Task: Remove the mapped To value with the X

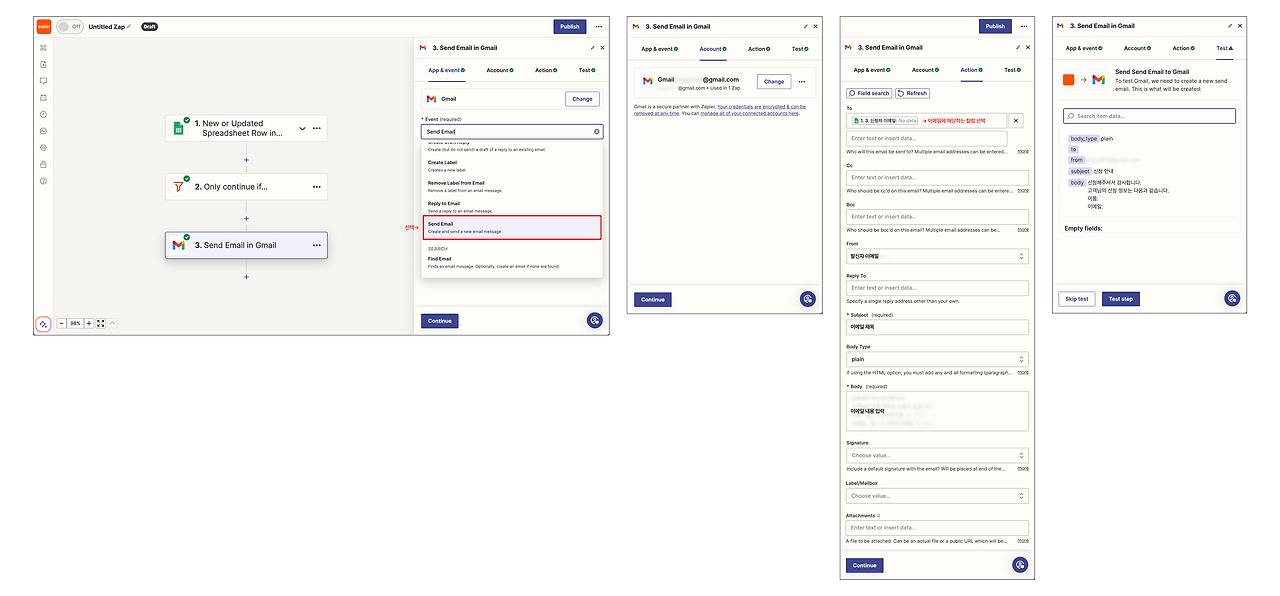Action: [1016, 120]
